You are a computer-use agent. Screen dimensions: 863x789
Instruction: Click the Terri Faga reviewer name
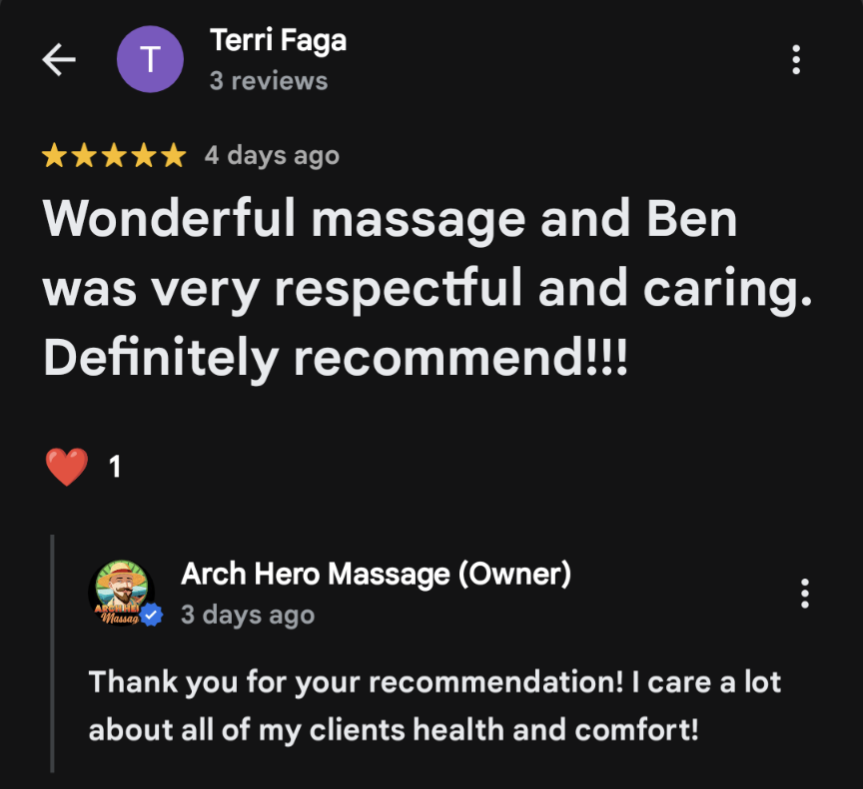(x=278, y=40)
